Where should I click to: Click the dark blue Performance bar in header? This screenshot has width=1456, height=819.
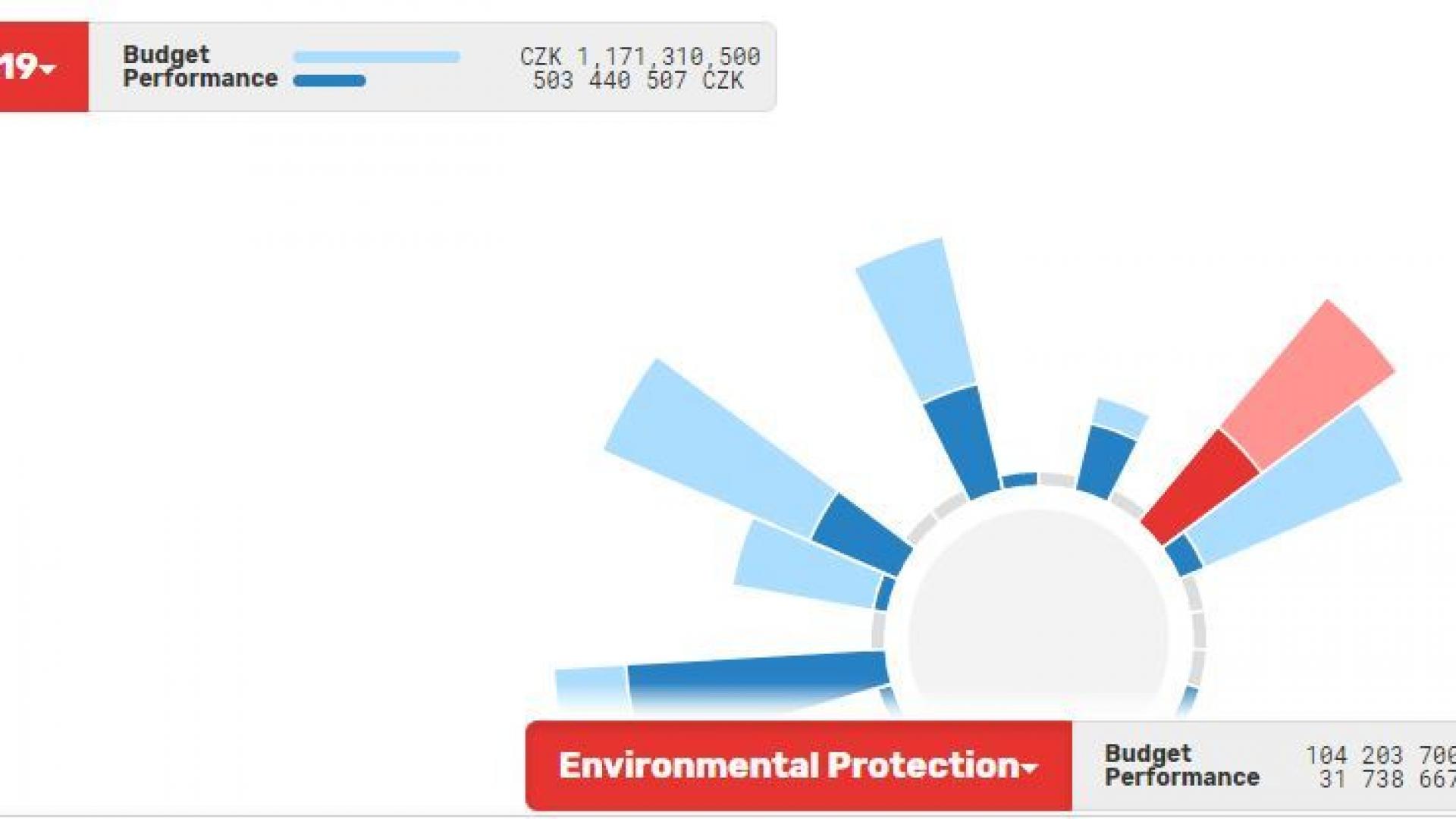[329, 80]
